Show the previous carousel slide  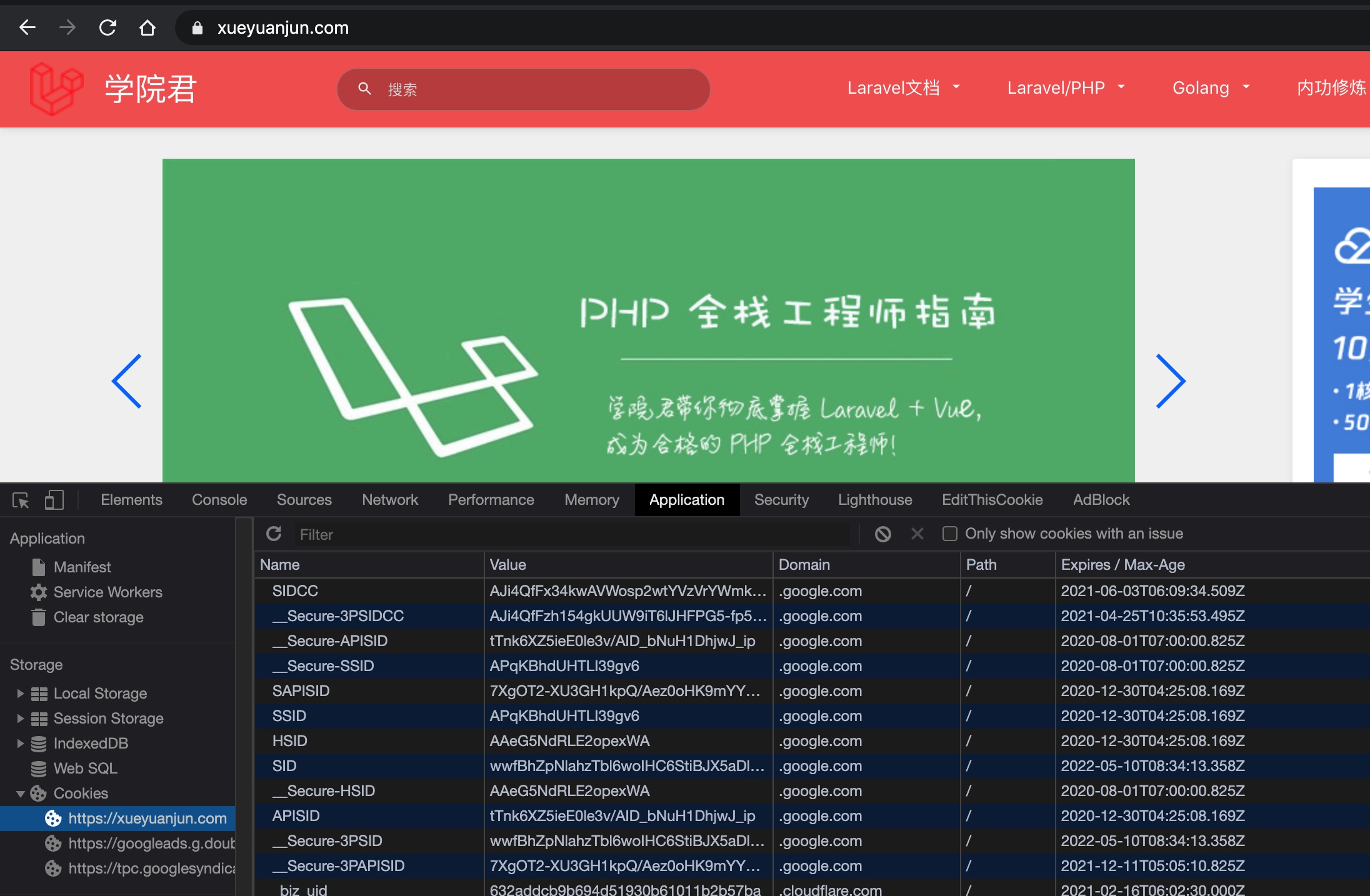[x=127, y=381]
